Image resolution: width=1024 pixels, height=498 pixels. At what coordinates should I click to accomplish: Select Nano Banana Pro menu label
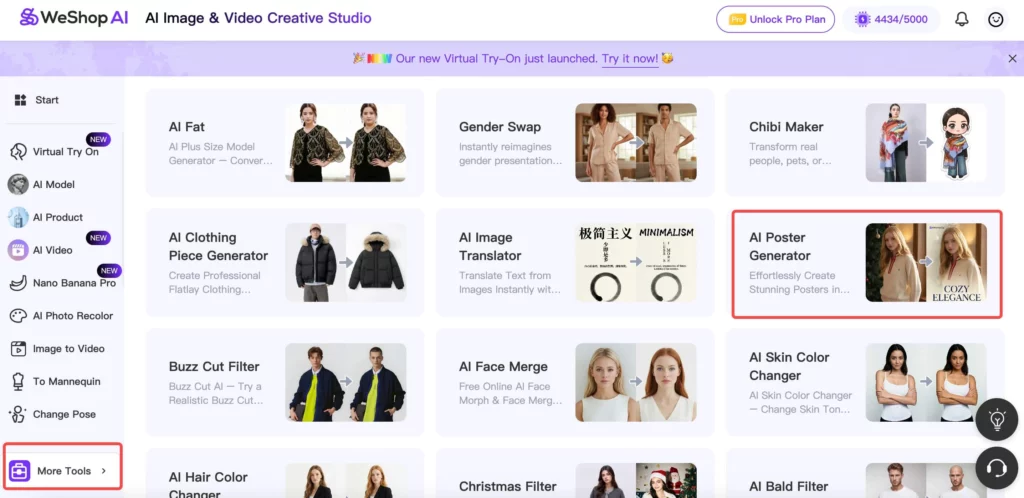pos(74,283)
